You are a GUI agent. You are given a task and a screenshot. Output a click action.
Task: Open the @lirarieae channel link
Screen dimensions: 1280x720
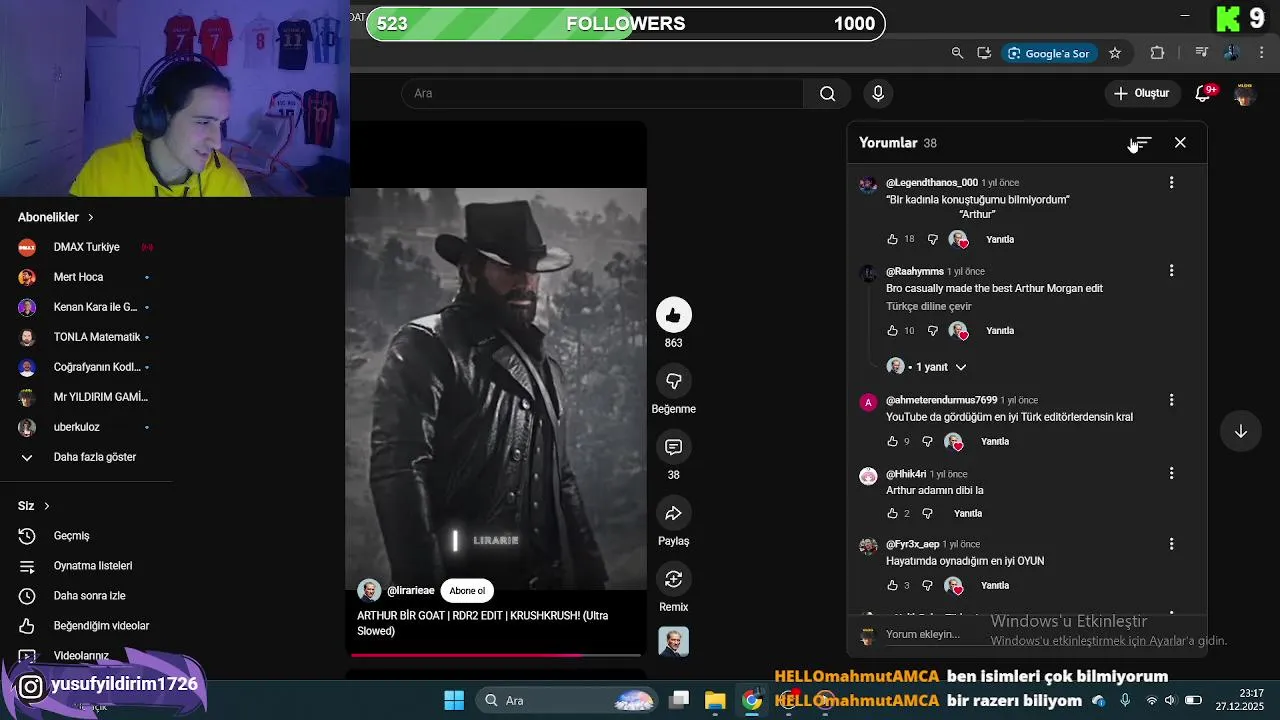coord(410,590)
